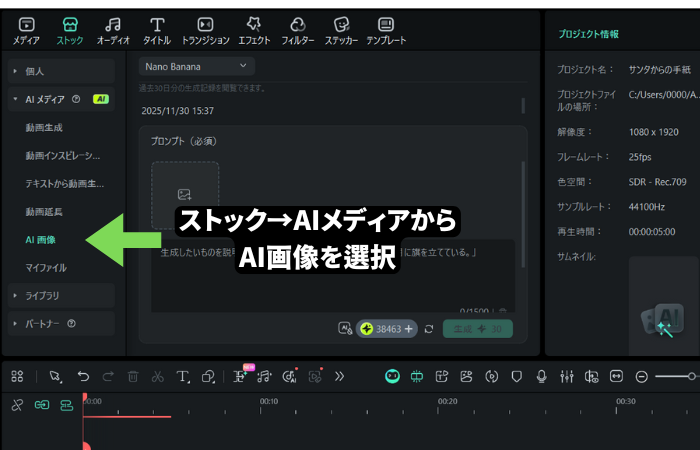The image size is (700, 450).
Task: Open マイファイル in the sidebar
Action: pyautogui.click(x=46, y=268)
